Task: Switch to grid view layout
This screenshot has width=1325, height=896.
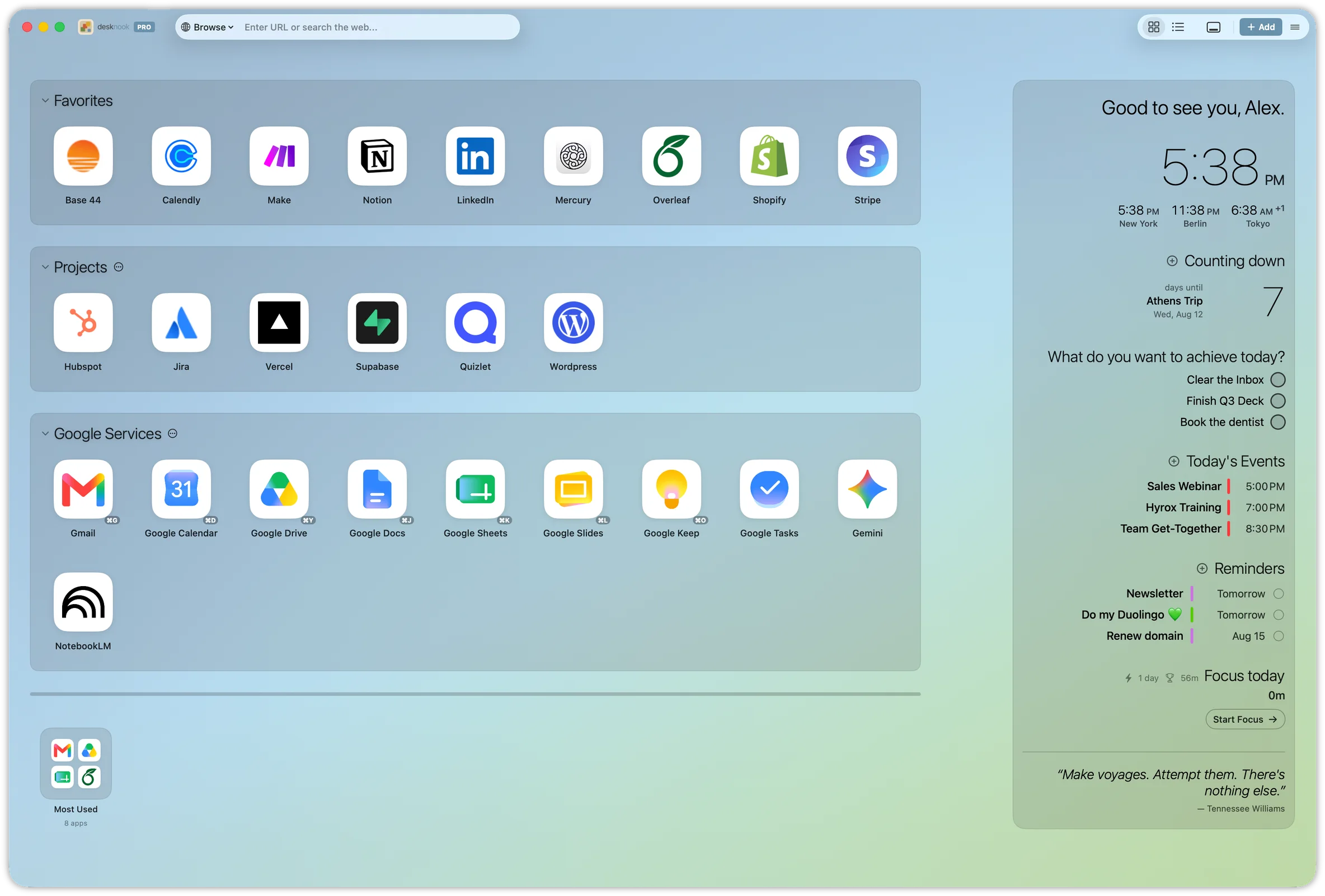Action: [x=1154, y=27]
